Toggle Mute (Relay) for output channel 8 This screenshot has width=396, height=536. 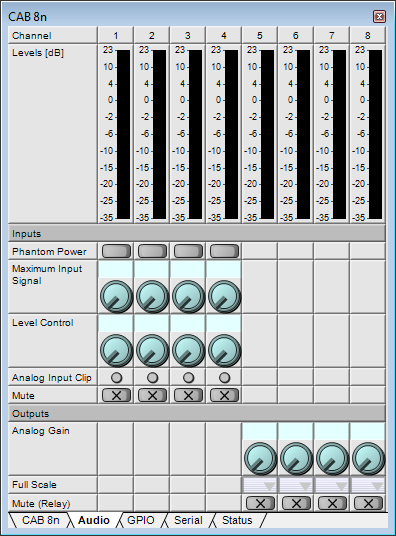[368, 503]
